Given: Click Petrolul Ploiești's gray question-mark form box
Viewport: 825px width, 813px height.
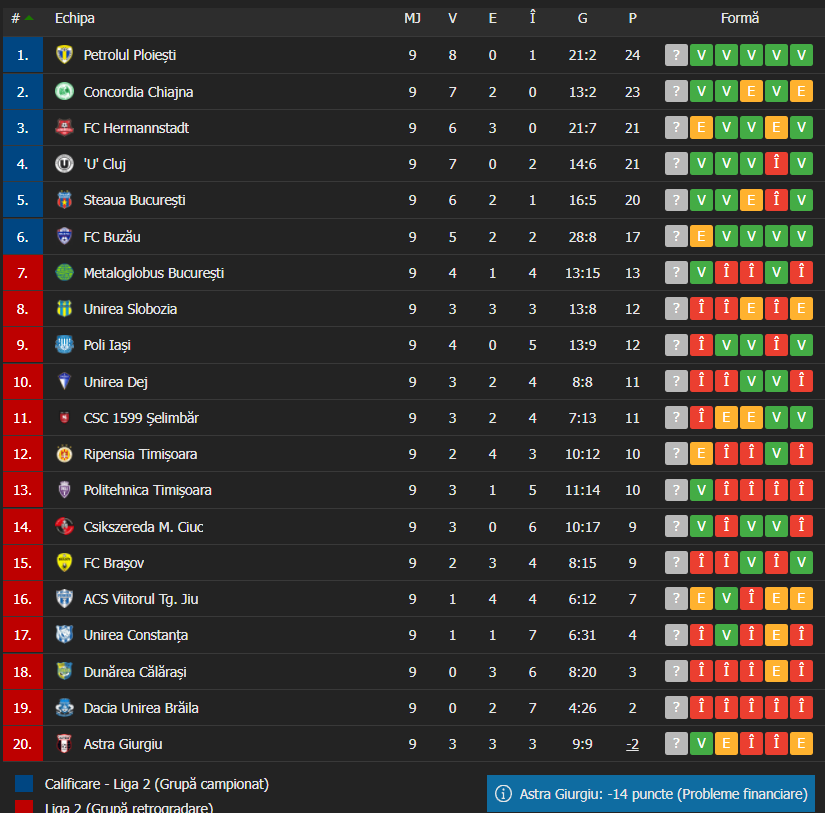Looking at the screenshot, I should [676, 55].
